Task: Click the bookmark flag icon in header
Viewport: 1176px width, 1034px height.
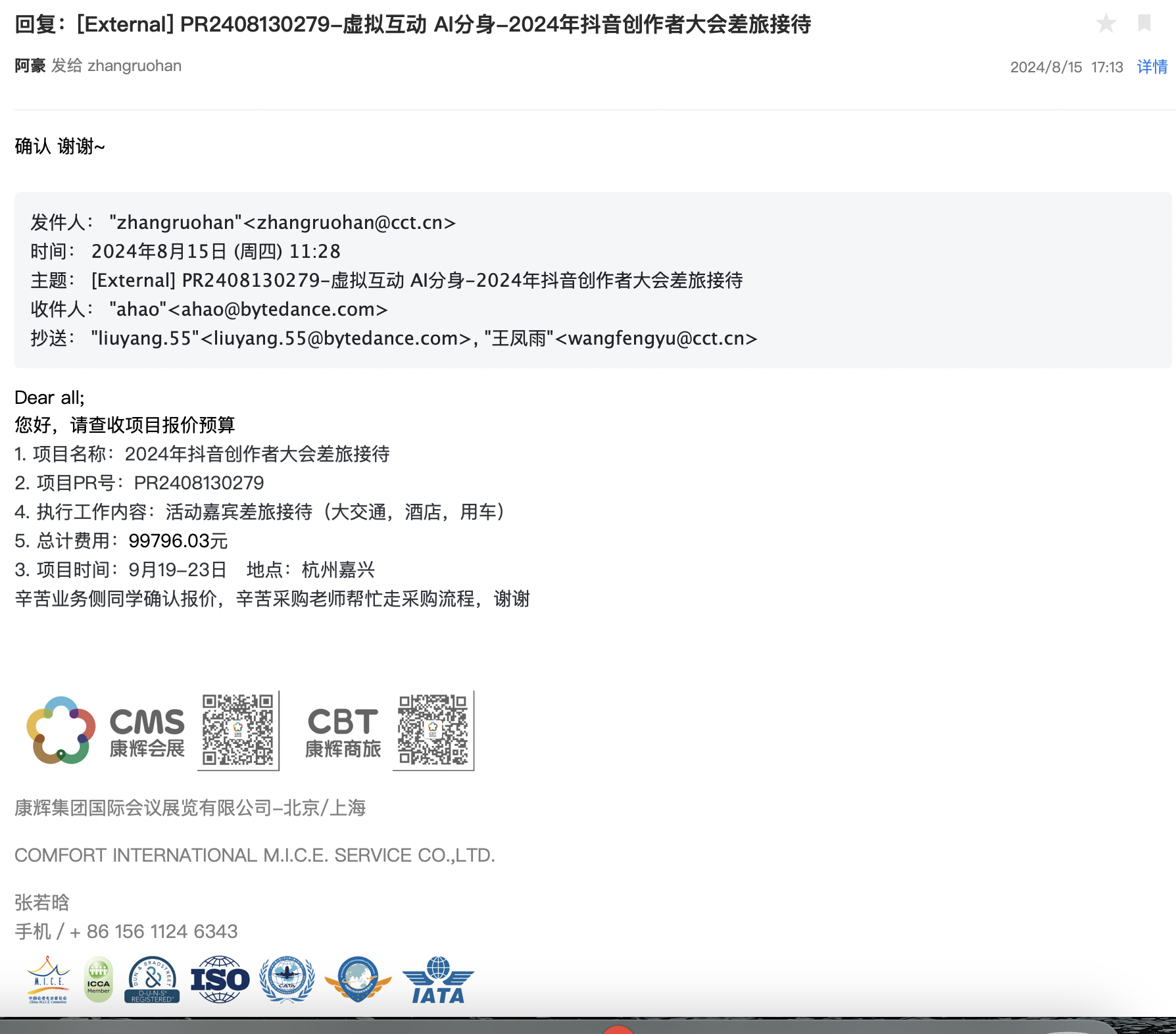Action: (1144, 24)
